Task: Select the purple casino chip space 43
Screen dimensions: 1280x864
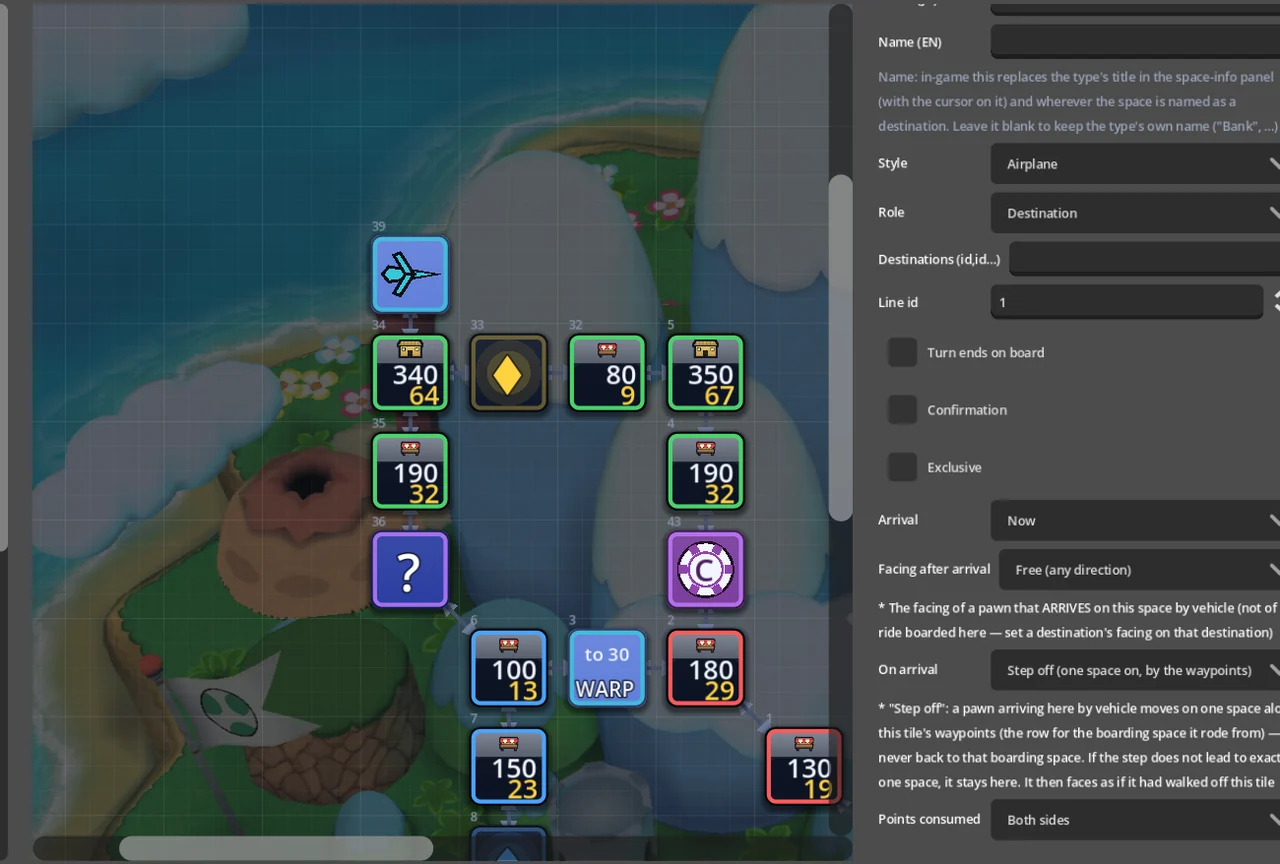Action: point(706,570)
